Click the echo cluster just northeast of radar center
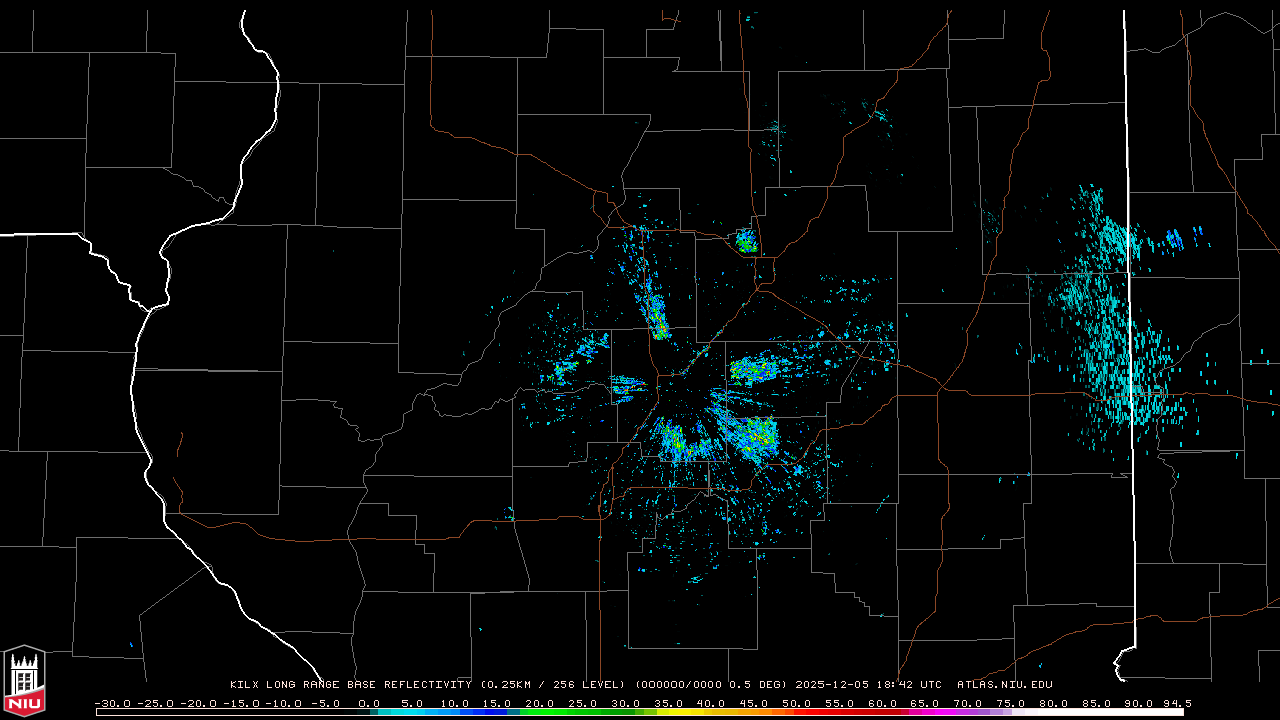 [757, 369]
